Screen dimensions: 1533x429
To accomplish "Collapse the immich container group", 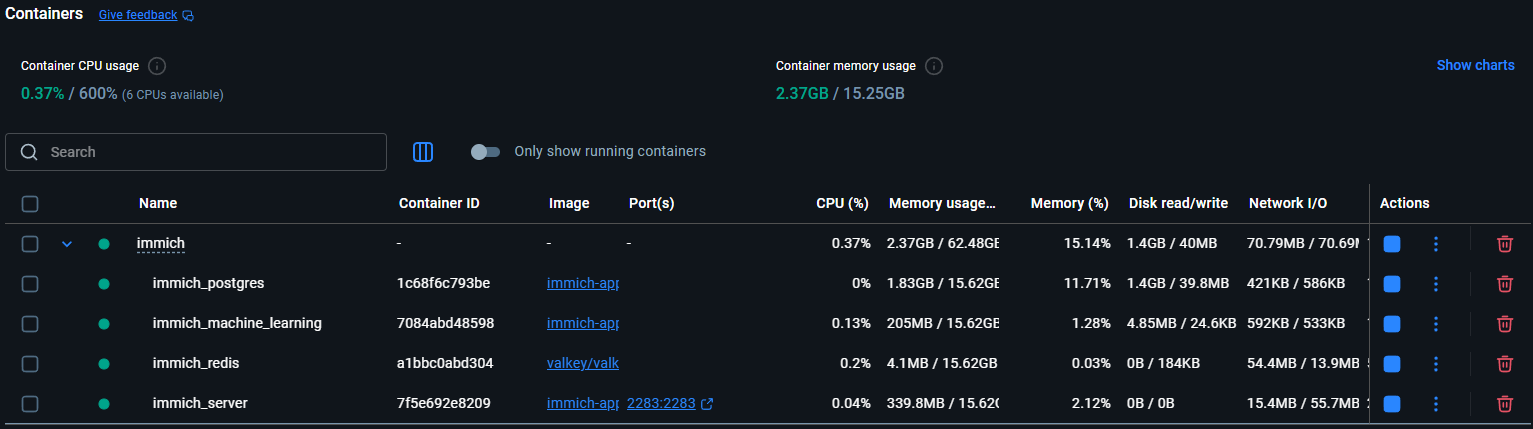I will [67, 244].
